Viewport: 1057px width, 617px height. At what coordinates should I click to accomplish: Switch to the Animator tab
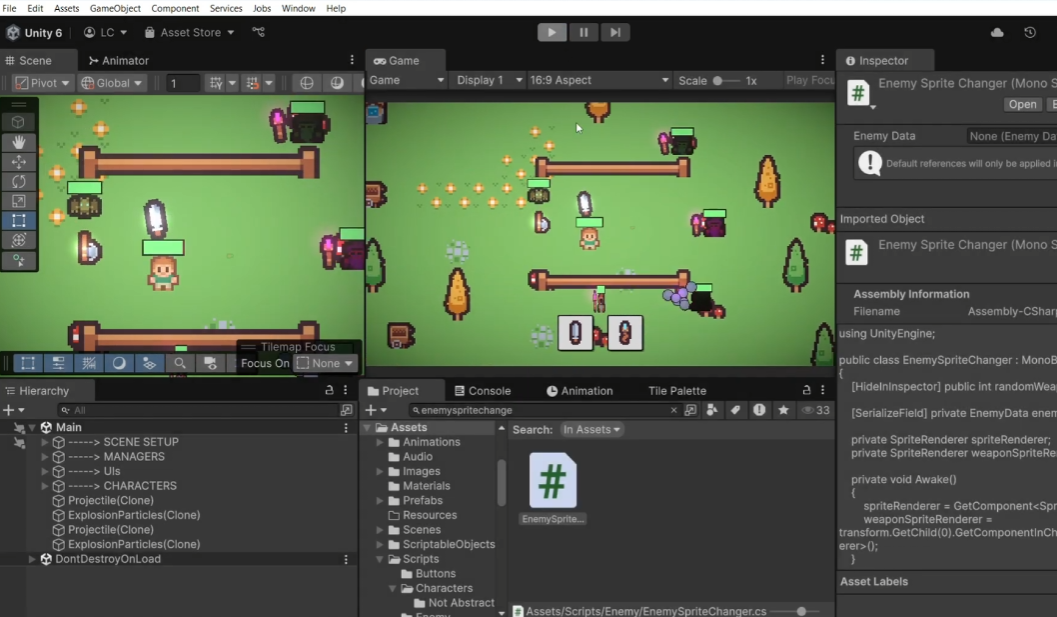point(119,60)
